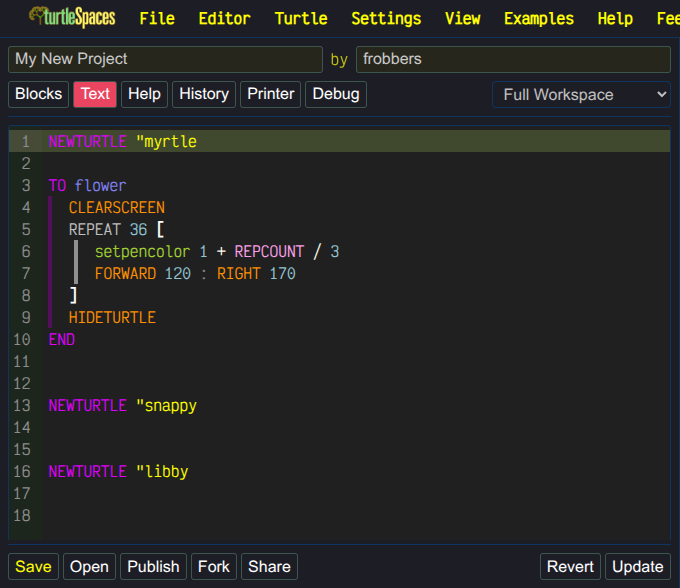Publish the project
This screenshot has width=680, height=588.
click(x=154, y=566)
